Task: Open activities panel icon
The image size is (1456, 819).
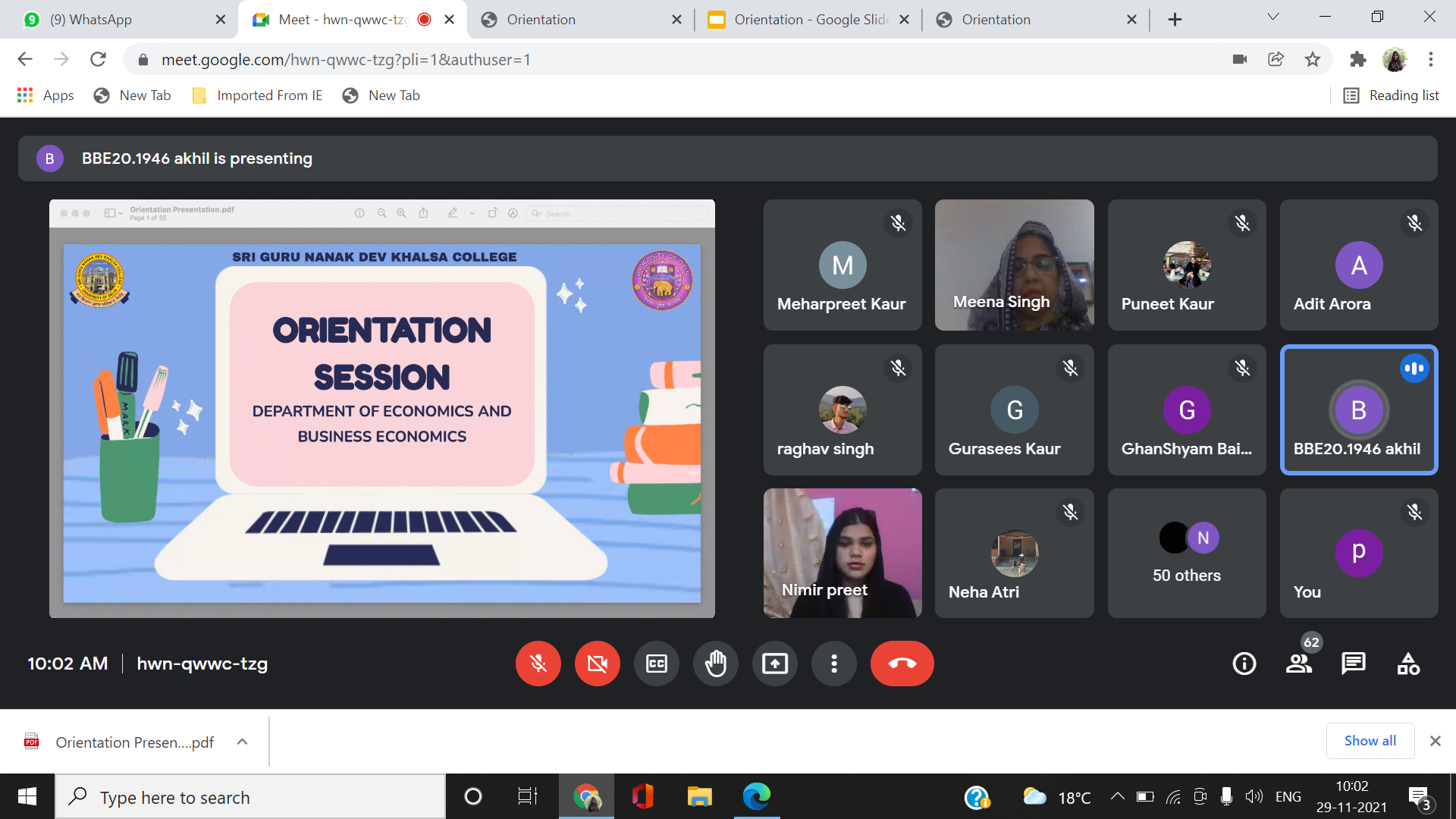Action: point(1408,664)
